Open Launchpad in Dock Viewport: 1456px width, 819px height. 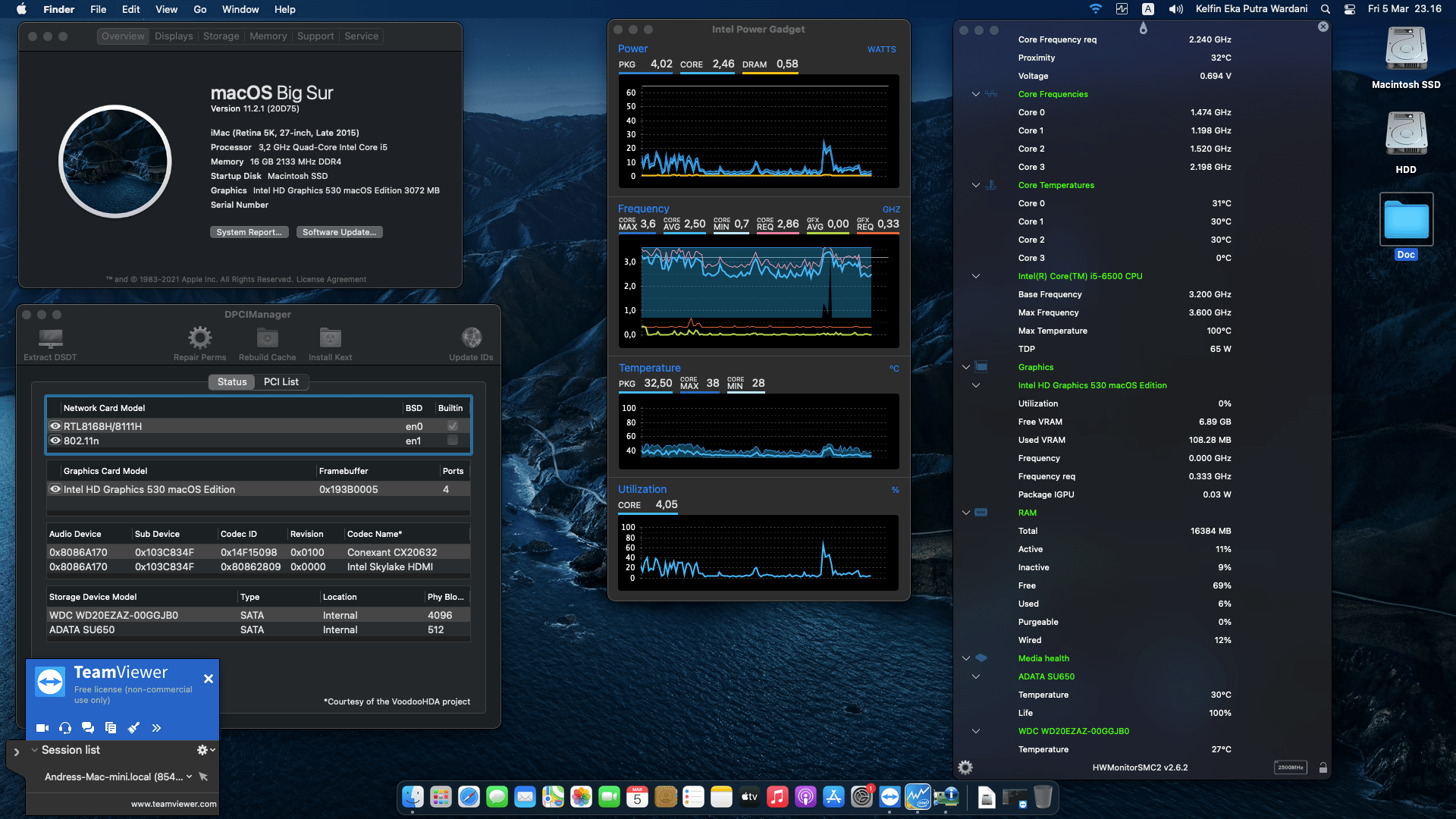pyautogui.click(x=441, y=797)
